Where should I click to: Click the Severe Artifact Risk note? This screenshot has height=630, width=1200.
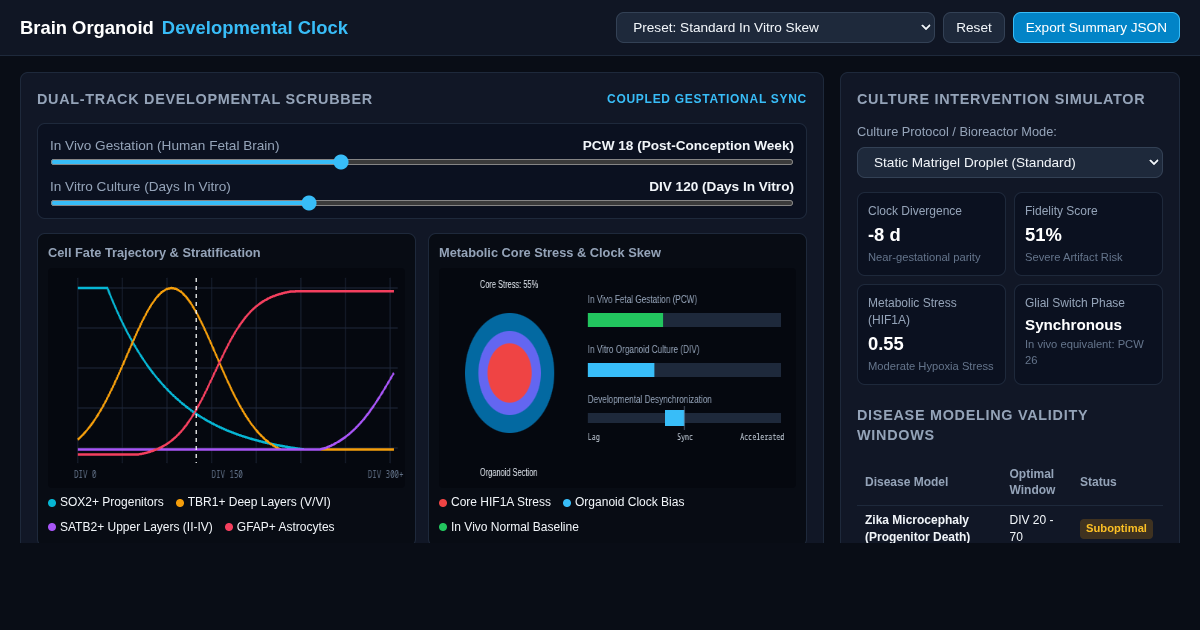(x=1074, y=257)
